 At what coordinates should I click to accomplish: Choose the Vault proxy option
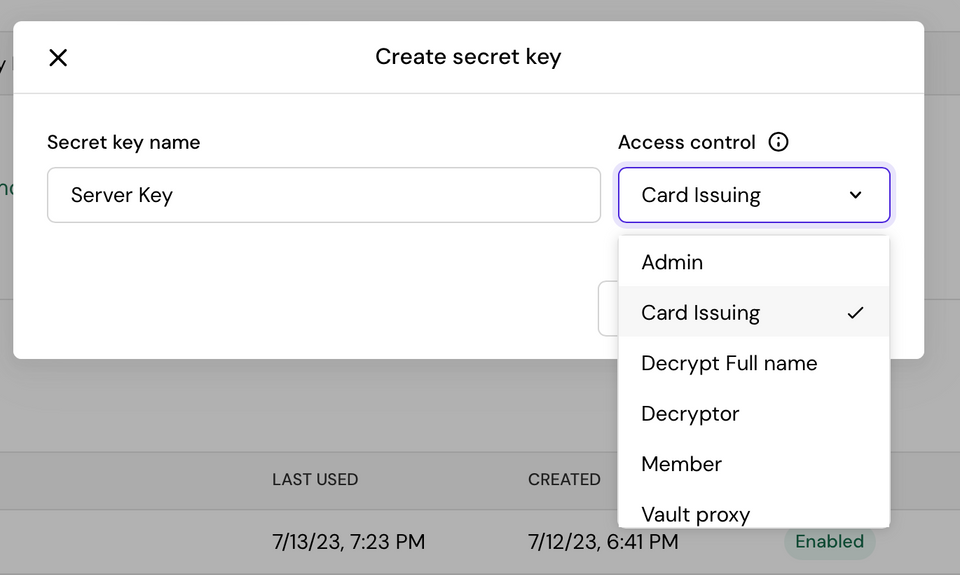point(695,514)
